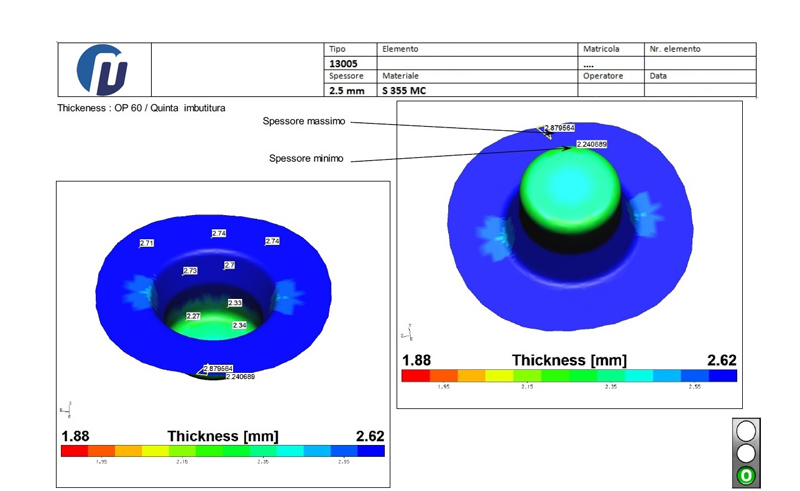Select the 2.7 thickness marker
This screenshot has width=800, height=491.
(x=229, y=265)
